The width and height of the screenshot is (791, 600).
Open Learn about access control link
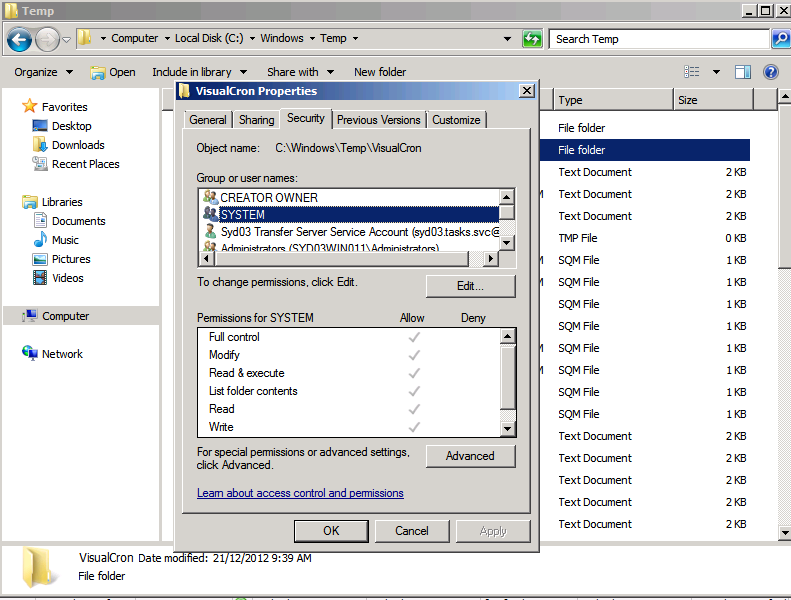pyautogui.click(x=300, y=493)
